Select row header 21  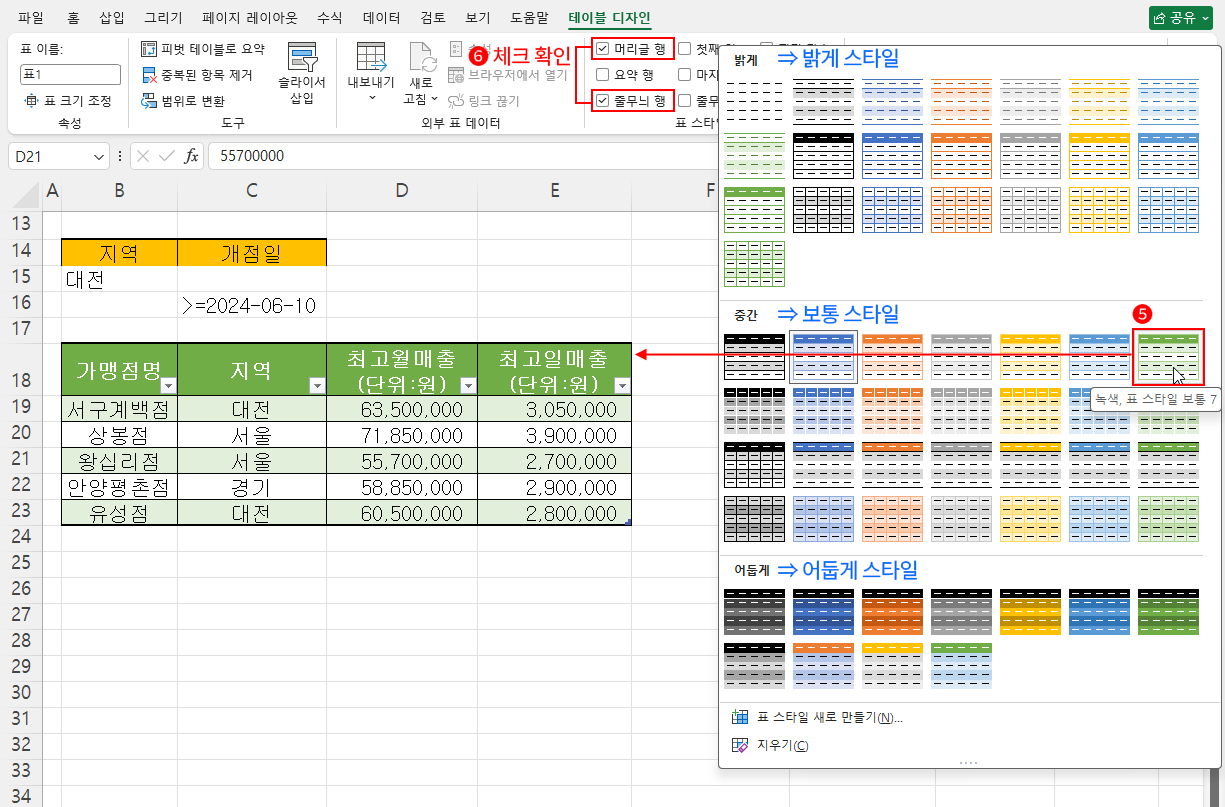coord(21,461)
